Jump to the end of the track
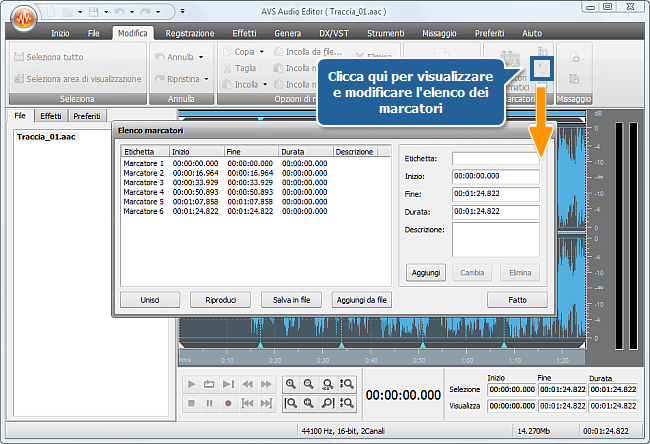This screenshot has width=650, height=444. [264, 403]
